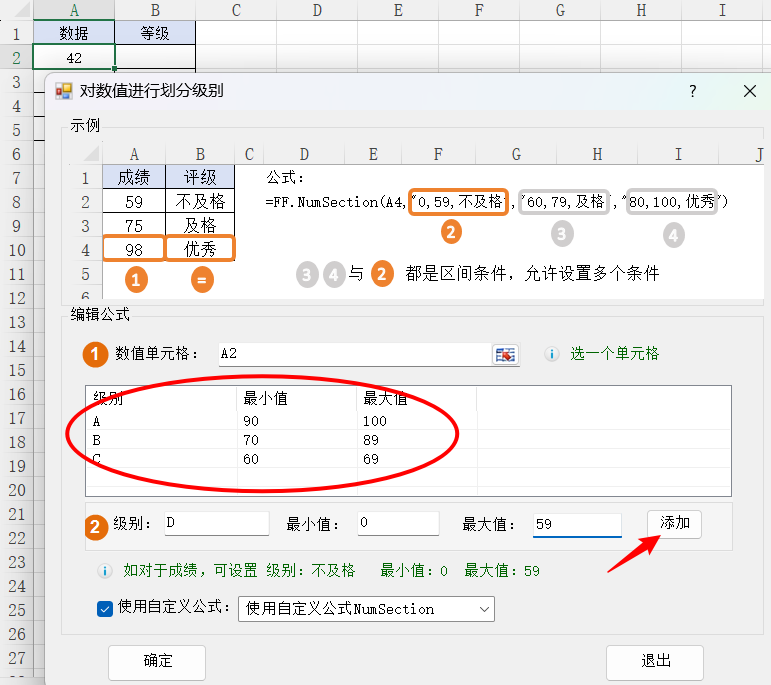771x685 pixels.
Task: Click info icon beside the score hint
Action: point(104,571)
